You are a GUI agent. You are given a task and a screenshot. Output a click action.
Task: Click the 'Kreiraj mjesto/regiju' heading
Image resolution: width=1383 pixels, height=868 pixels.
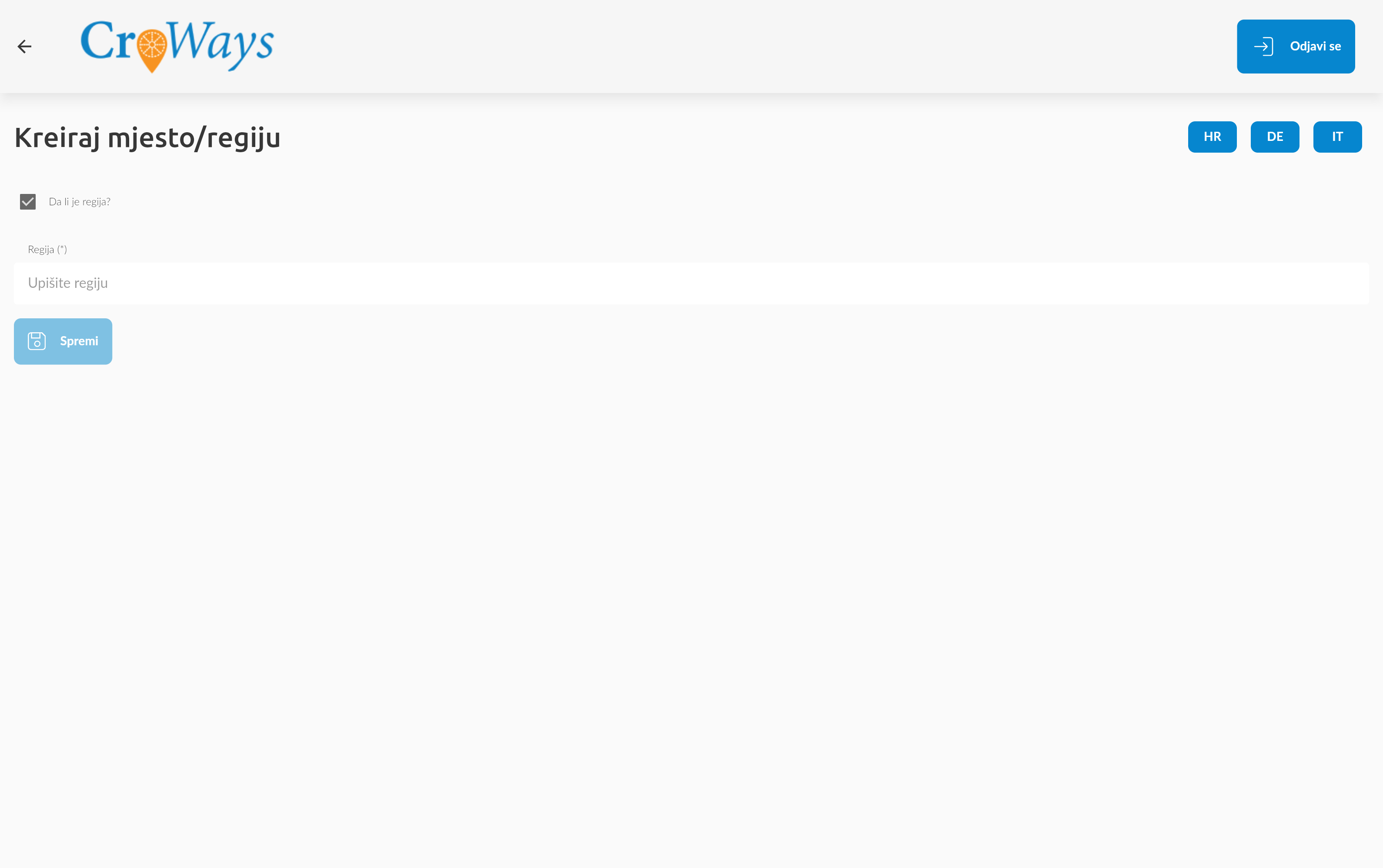point(147,138)
